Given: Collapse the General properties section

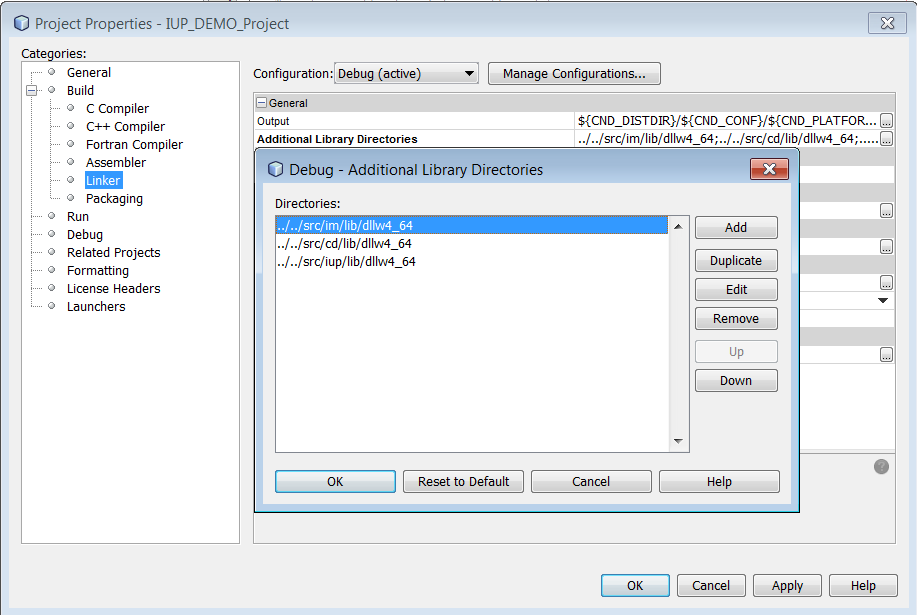Looking at the screenshot, I should (x=262, y=103).
